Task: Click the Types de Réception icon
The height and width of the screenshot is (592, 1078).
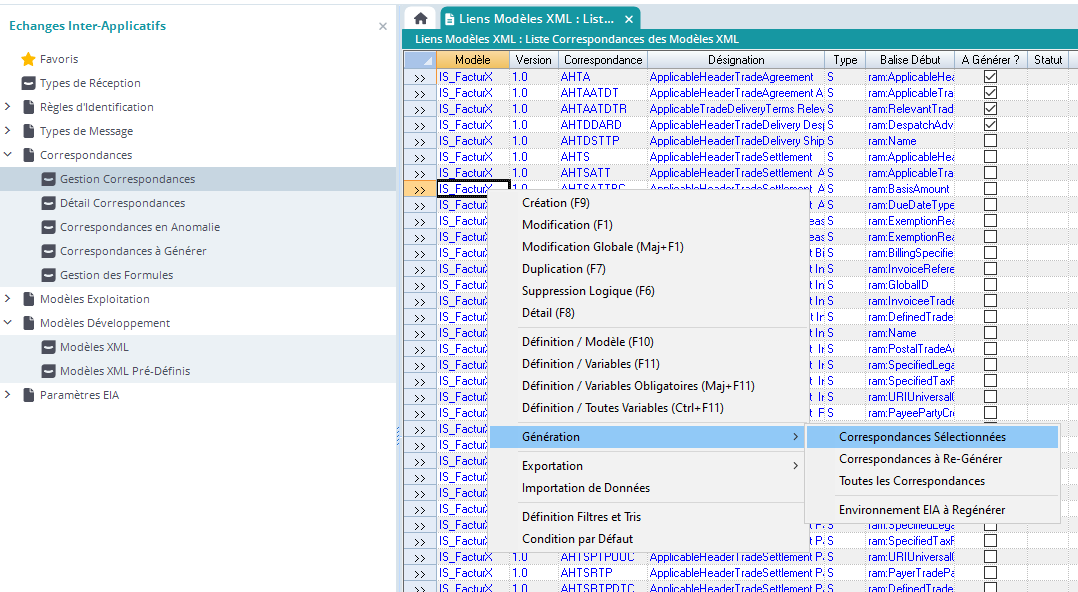Action: tap(28, 83)
